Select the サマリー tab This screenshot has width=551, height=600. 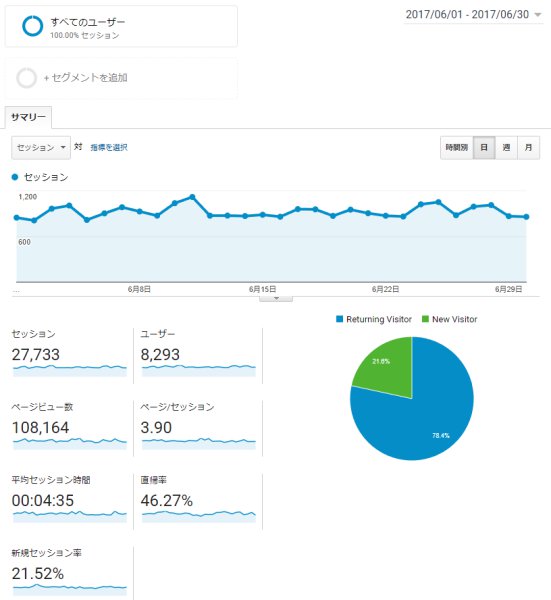point(28,117)
